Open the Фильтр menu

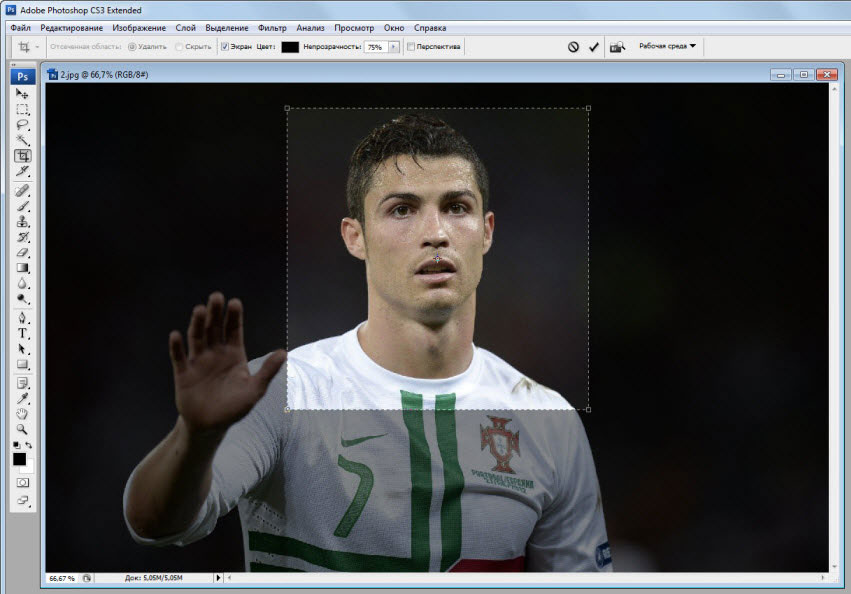(272, 28)
